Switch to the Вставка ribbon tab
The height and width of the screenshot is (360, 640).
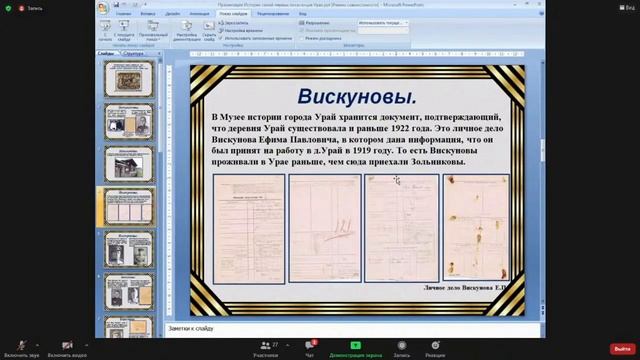point(148,13)
